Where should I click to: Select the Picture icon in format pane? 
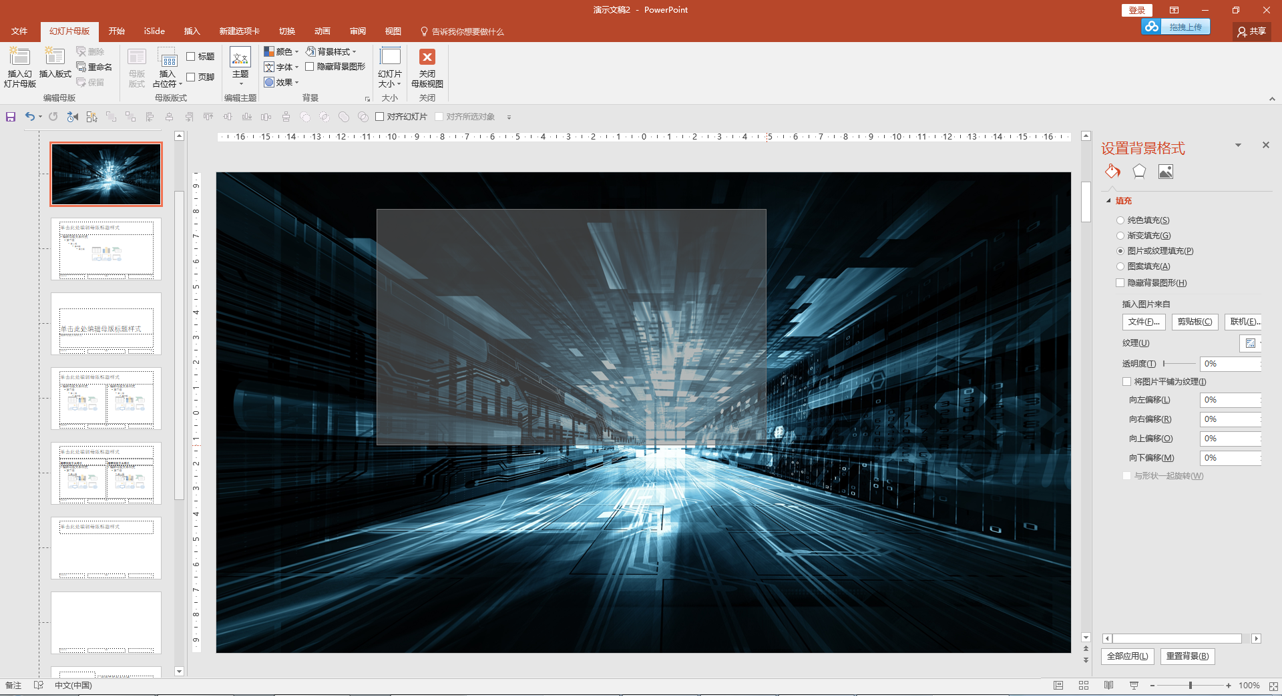tap(1165, 172)
